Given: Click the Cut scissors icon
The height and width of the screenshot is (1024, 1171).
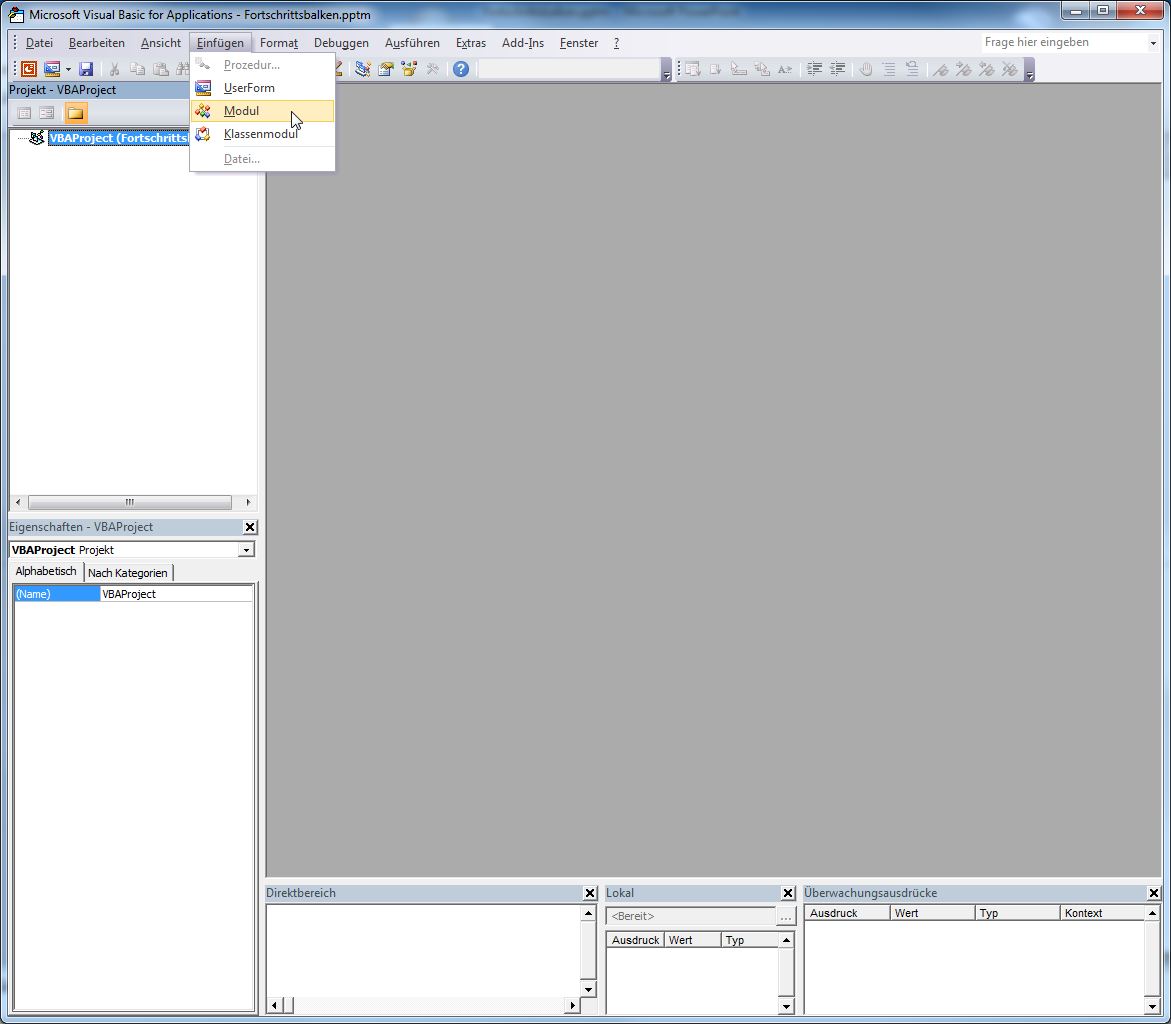Looking at the screenshot, I should point(114,69).
